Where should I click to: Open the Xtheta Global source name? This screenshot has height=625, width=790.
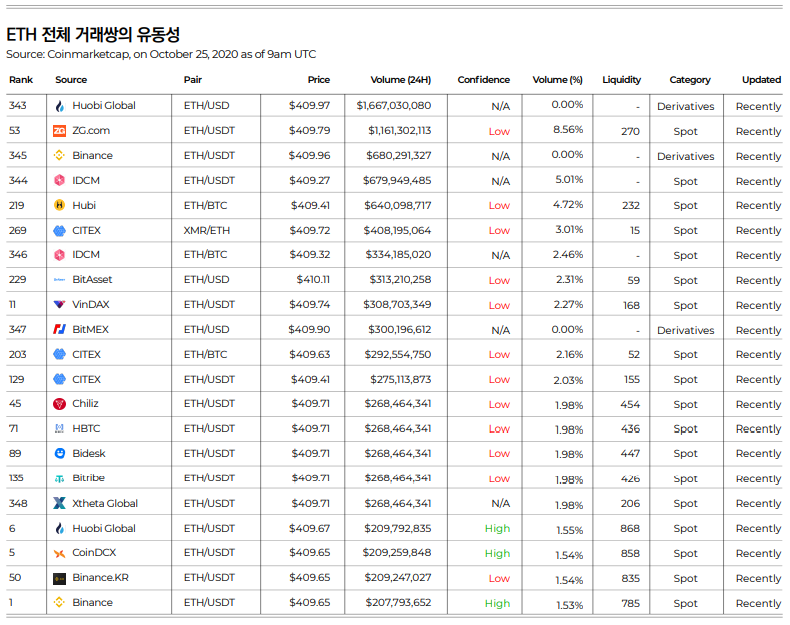coord(105,503)
